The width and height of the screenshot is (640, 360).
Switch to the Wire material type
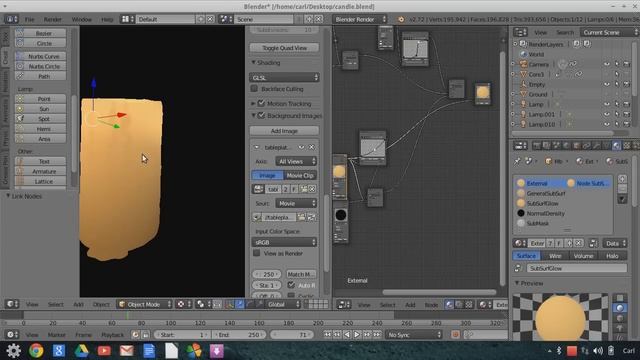555,256
